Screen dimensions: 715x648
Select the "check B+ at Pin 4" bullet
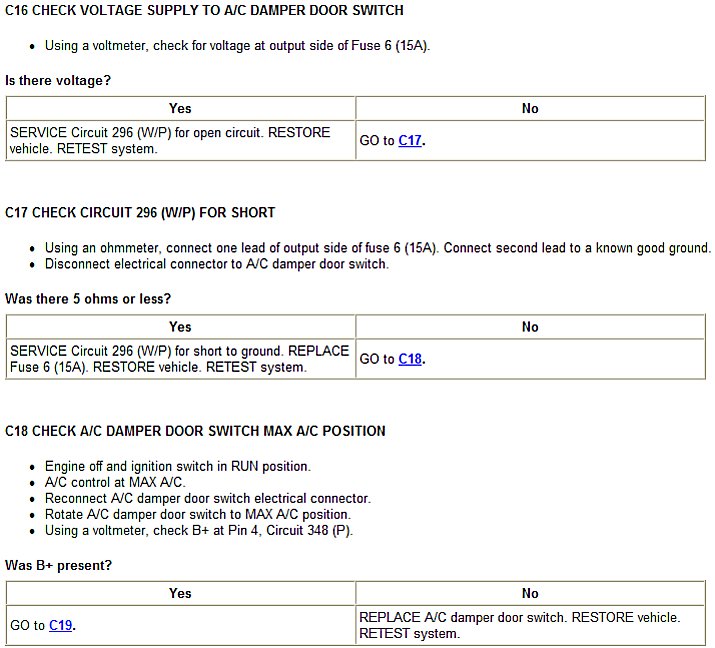199,530
